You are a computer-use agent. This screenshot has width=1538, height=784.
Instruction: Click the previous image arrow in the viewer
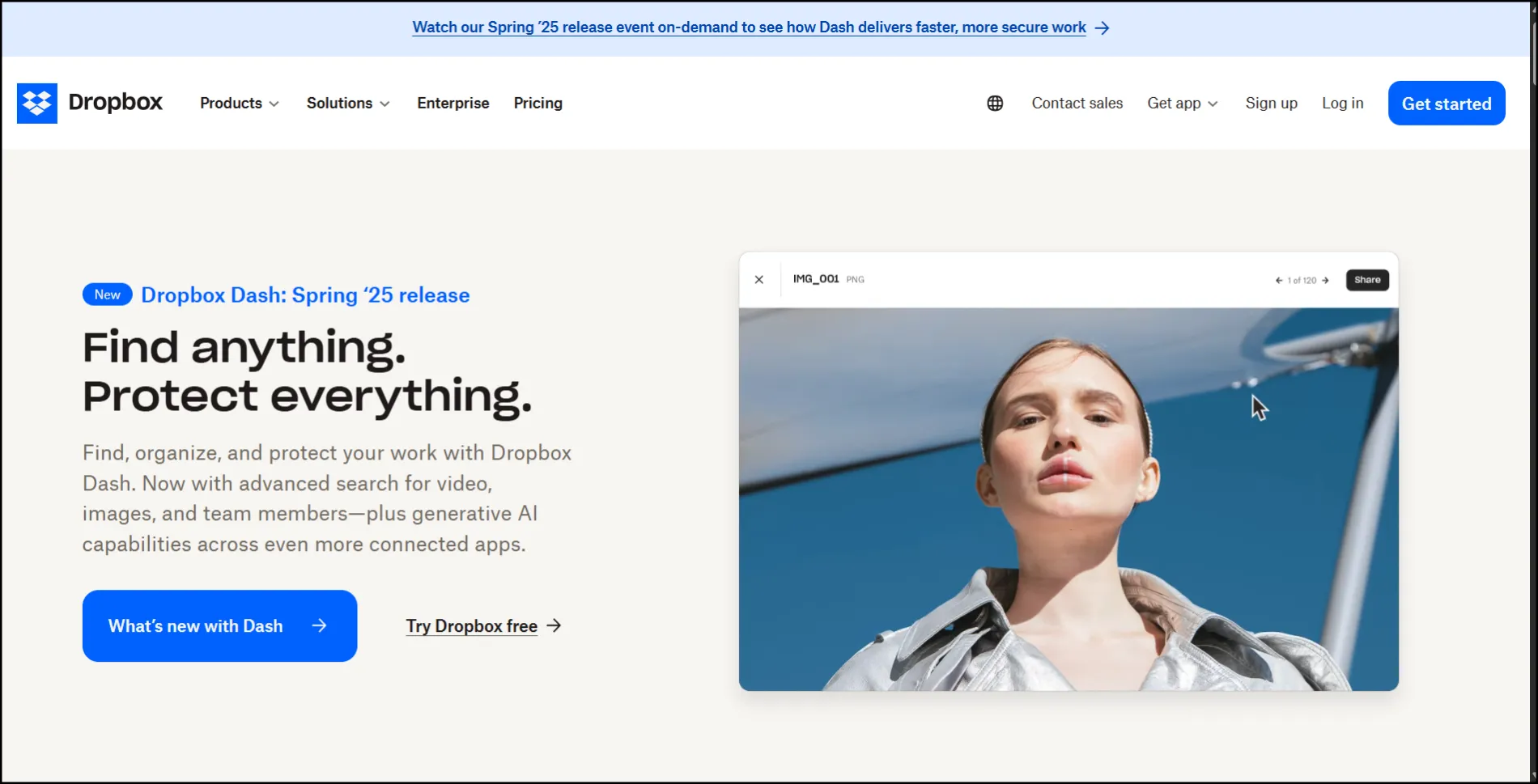[1277, 280]
